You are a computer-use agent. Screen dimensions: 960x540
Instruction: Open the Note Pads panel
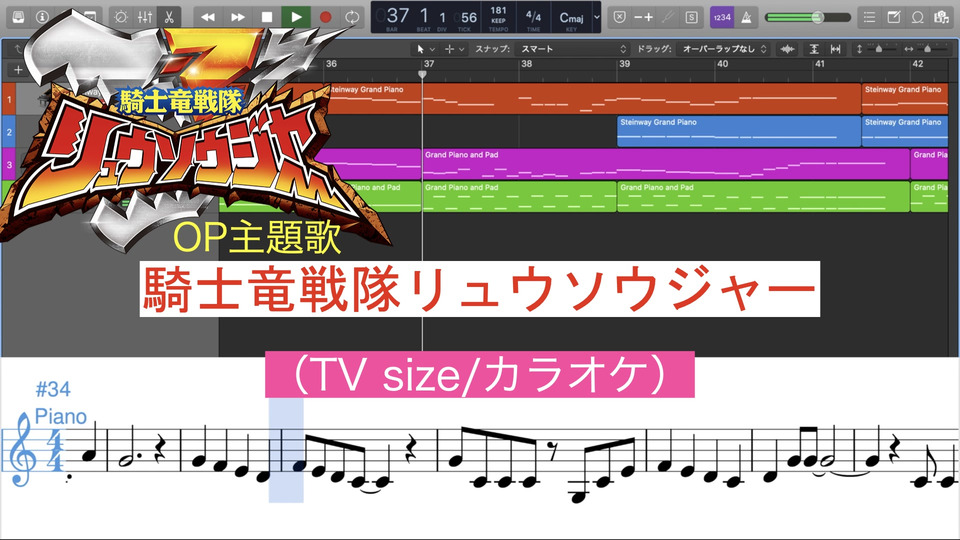coord(893,17)
